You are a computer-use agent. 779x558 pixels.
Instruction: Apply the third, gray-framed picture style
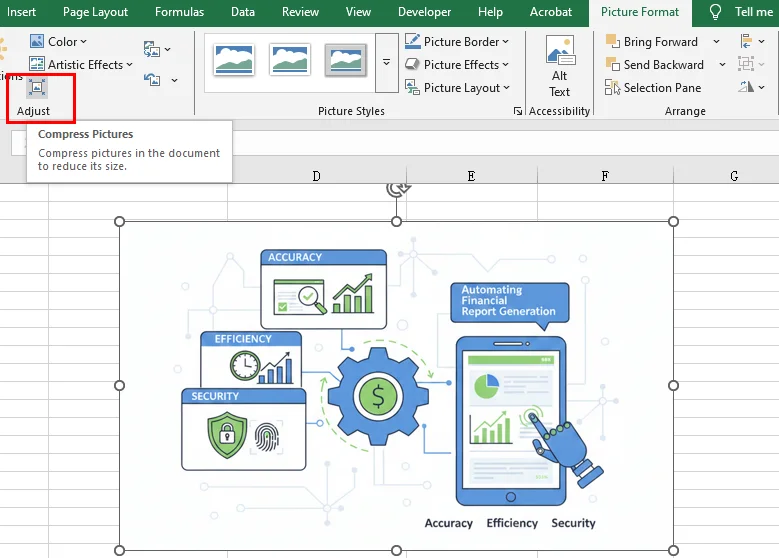(x=345, y=60)
